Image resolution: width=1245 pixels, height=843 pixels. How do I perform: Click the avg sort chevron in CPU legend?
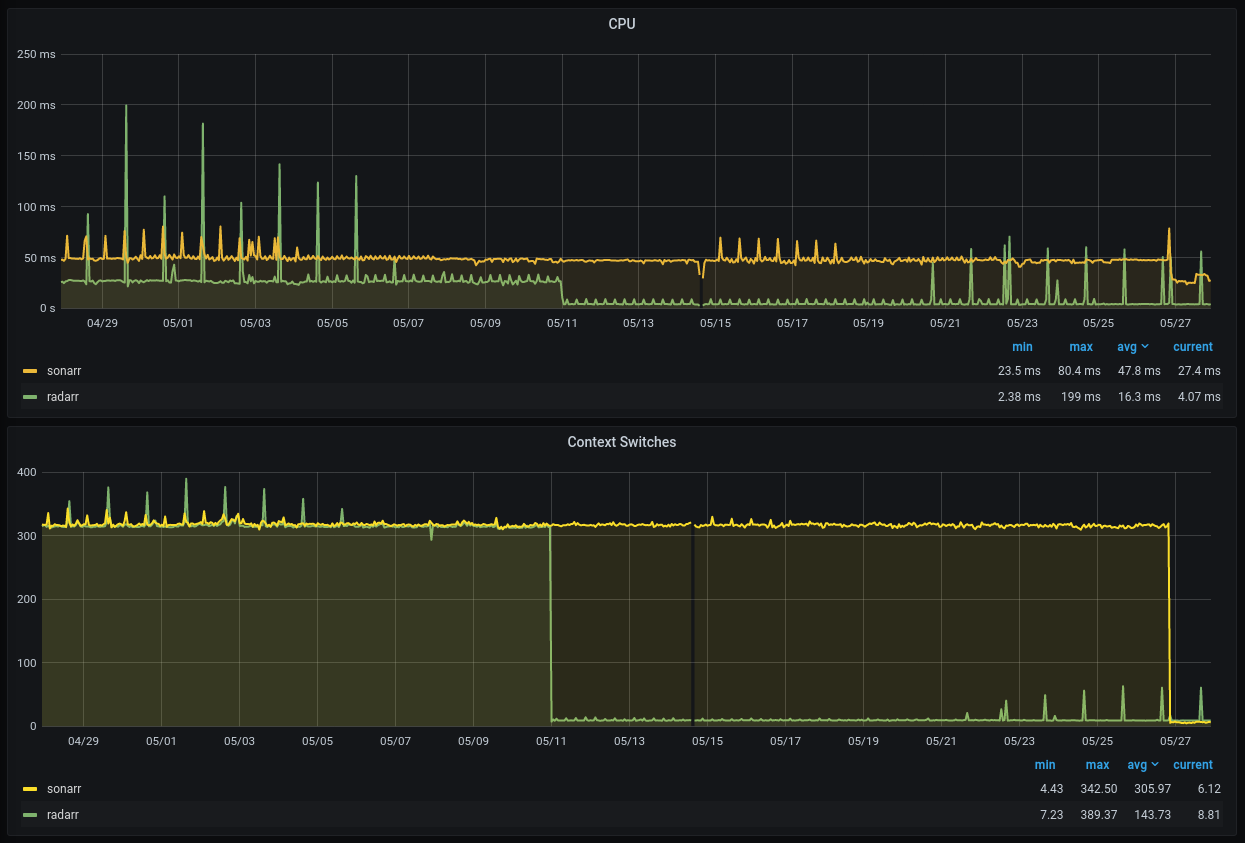click(1146, 347)
